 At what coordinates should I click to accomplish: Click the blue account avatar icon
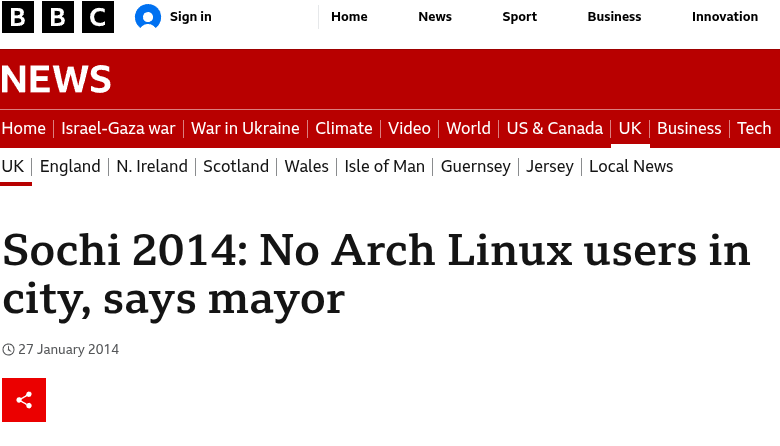(x=148, y=17)
